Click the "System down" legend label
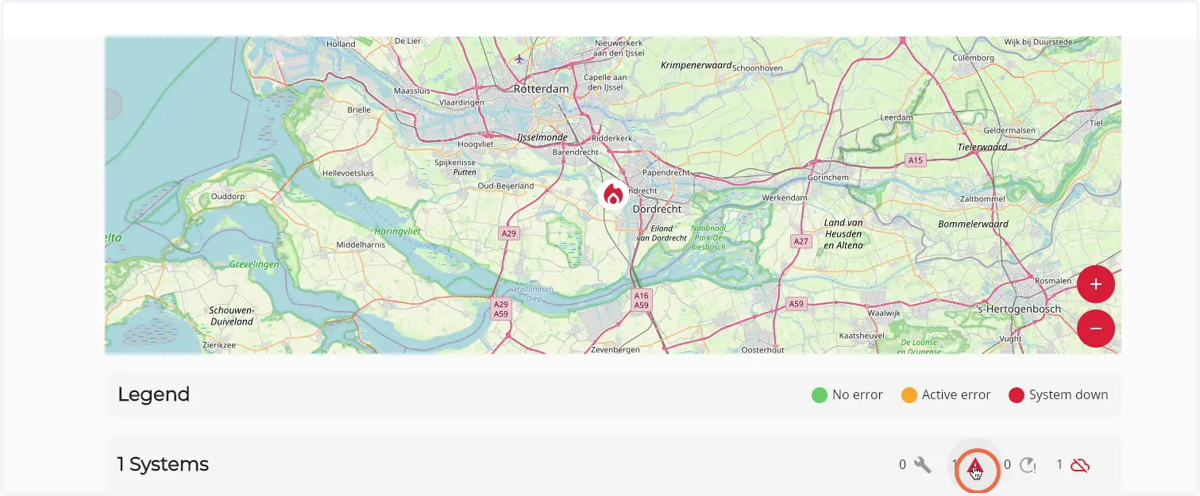 click(1069, 395)
